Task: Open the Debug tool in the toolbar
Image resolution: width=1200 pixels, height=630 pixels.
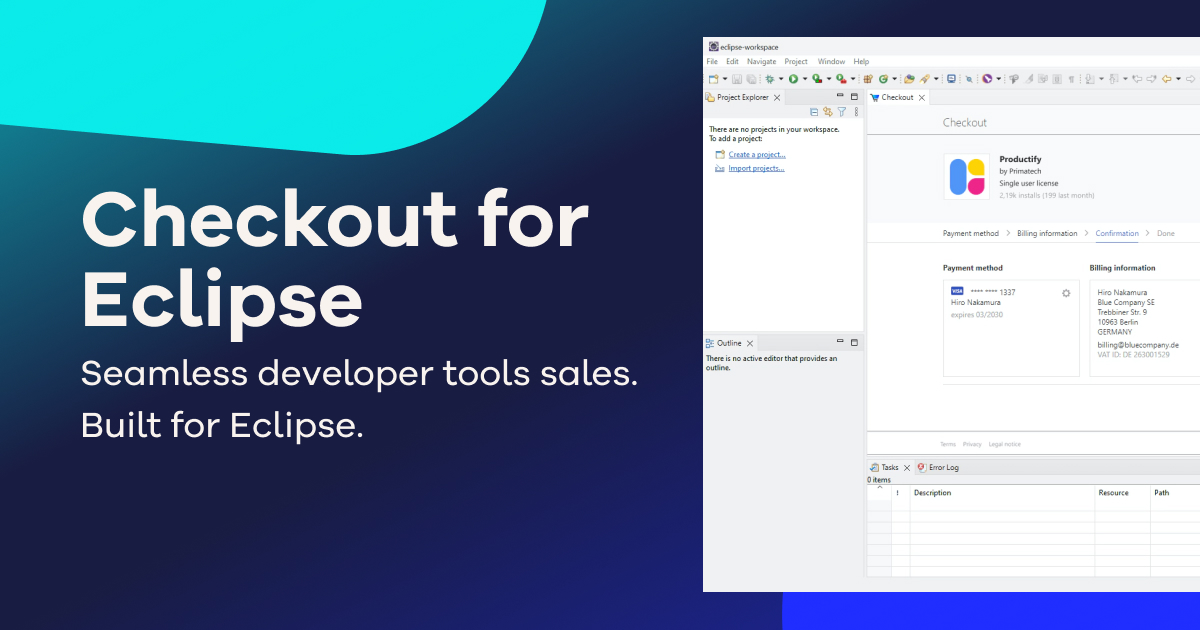Action: [x=769, y=78]
